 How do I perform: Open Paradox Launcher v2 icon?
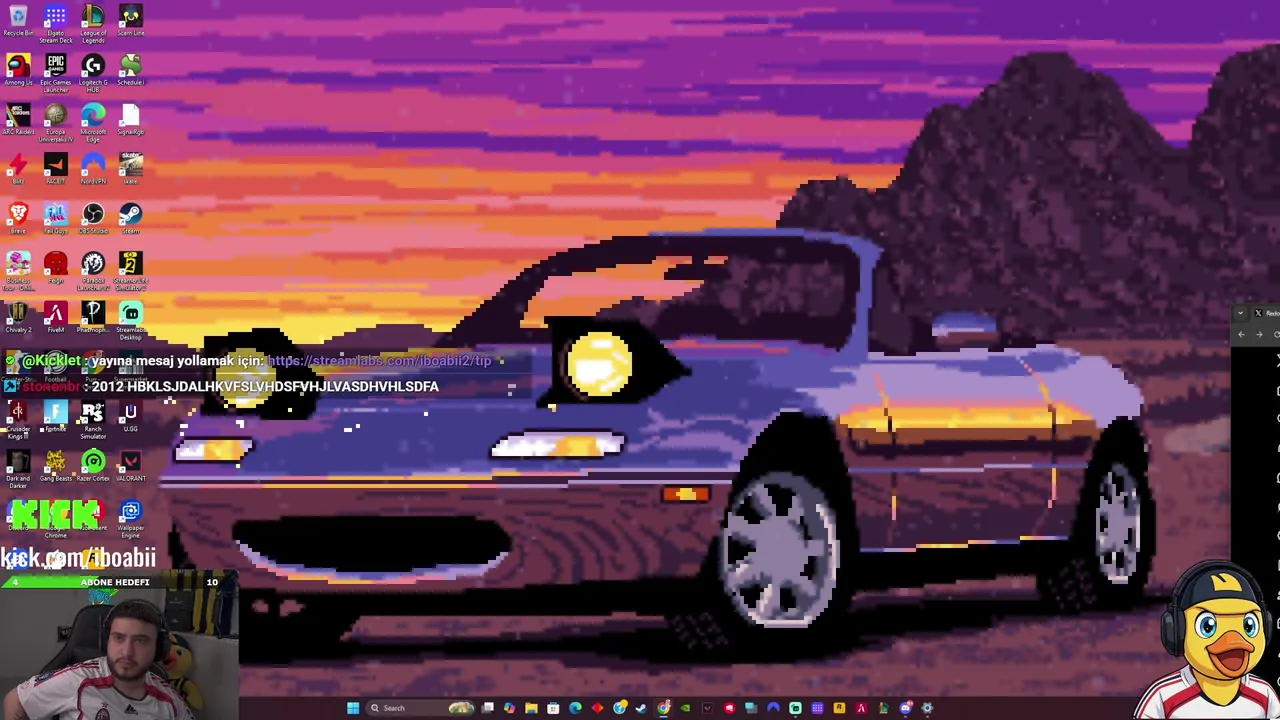click(x=93, y=270)
